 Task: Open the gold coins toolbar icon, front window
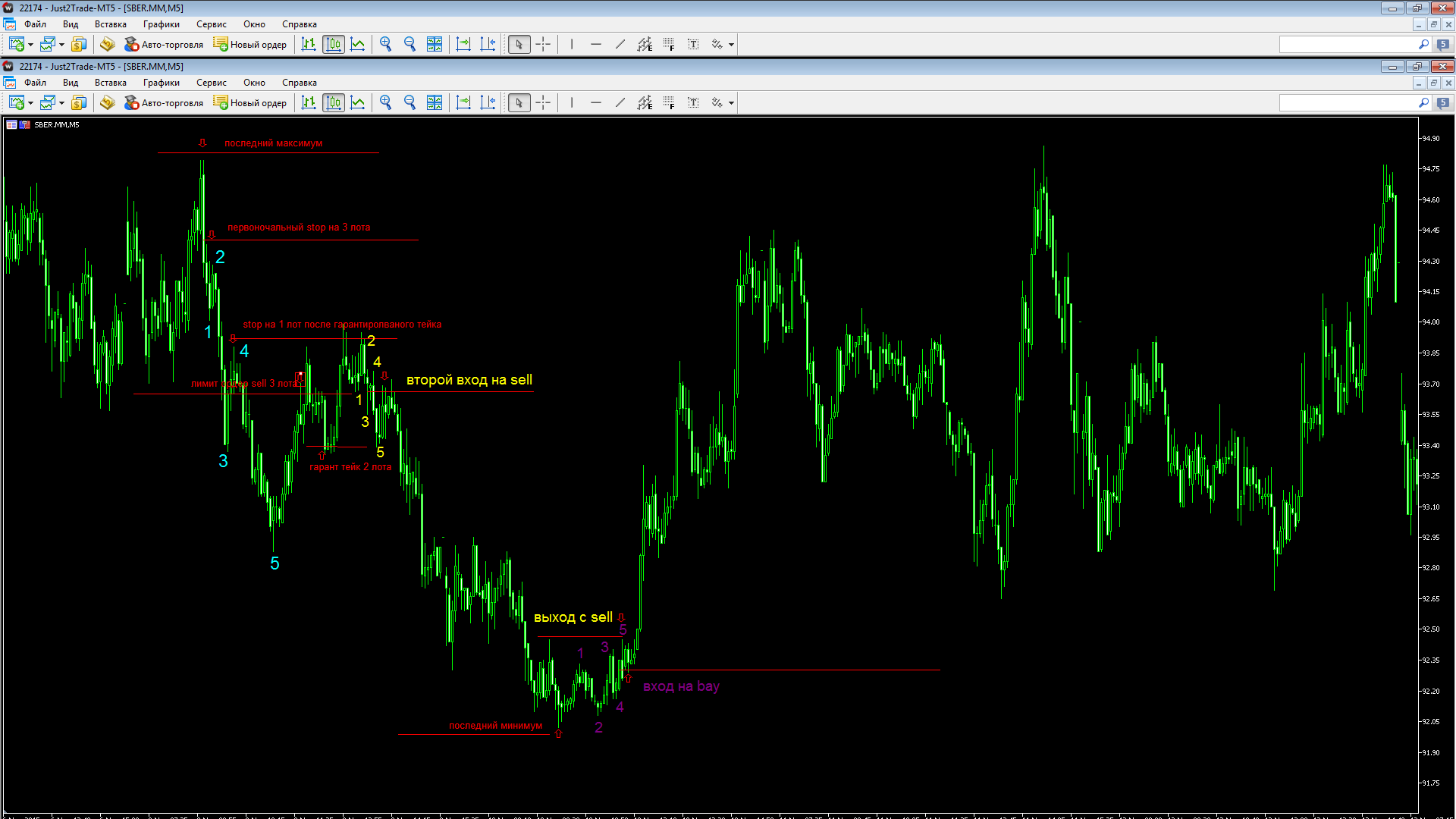click(x=107, y=103)
